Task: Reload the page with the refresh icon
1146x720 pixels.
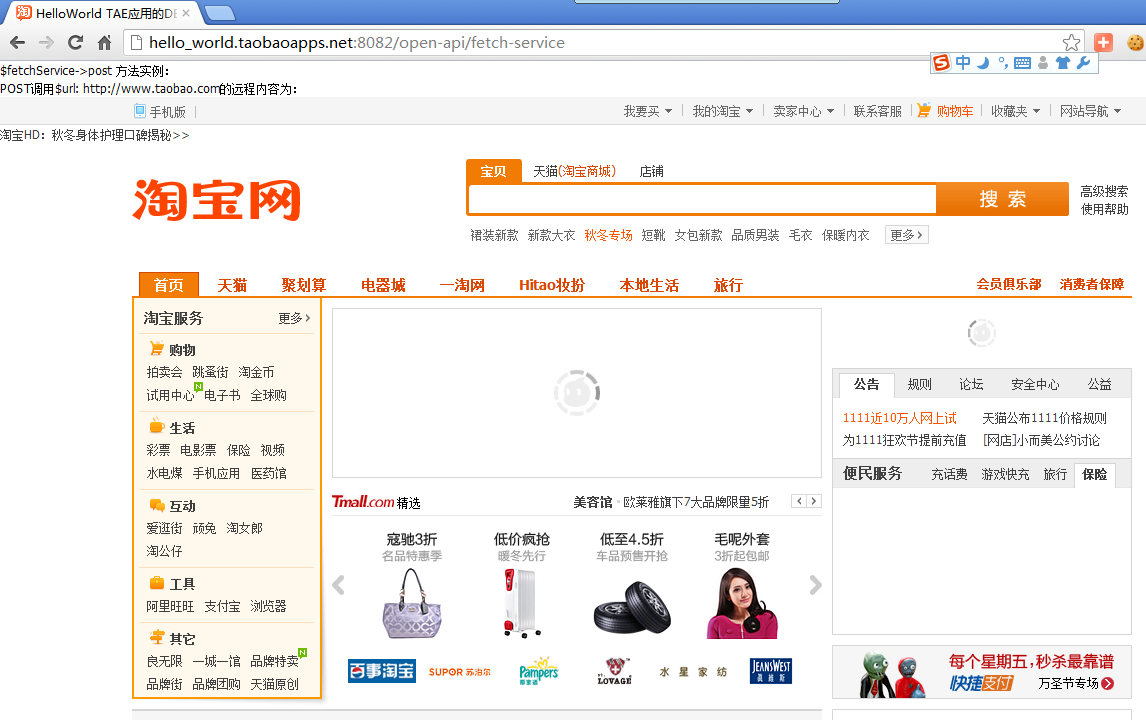Action: (75, 42)
